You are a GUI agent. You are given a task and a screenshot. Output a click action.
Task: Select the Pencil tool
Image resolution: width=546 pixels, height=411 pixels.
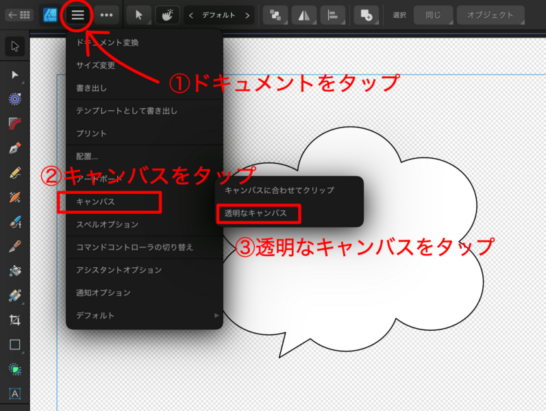15,173
